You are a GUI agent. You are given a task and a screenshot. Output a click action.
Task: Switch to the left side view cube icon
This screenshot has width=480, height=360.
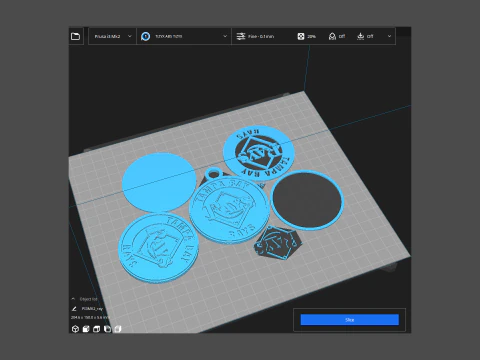tap(107, 329)
